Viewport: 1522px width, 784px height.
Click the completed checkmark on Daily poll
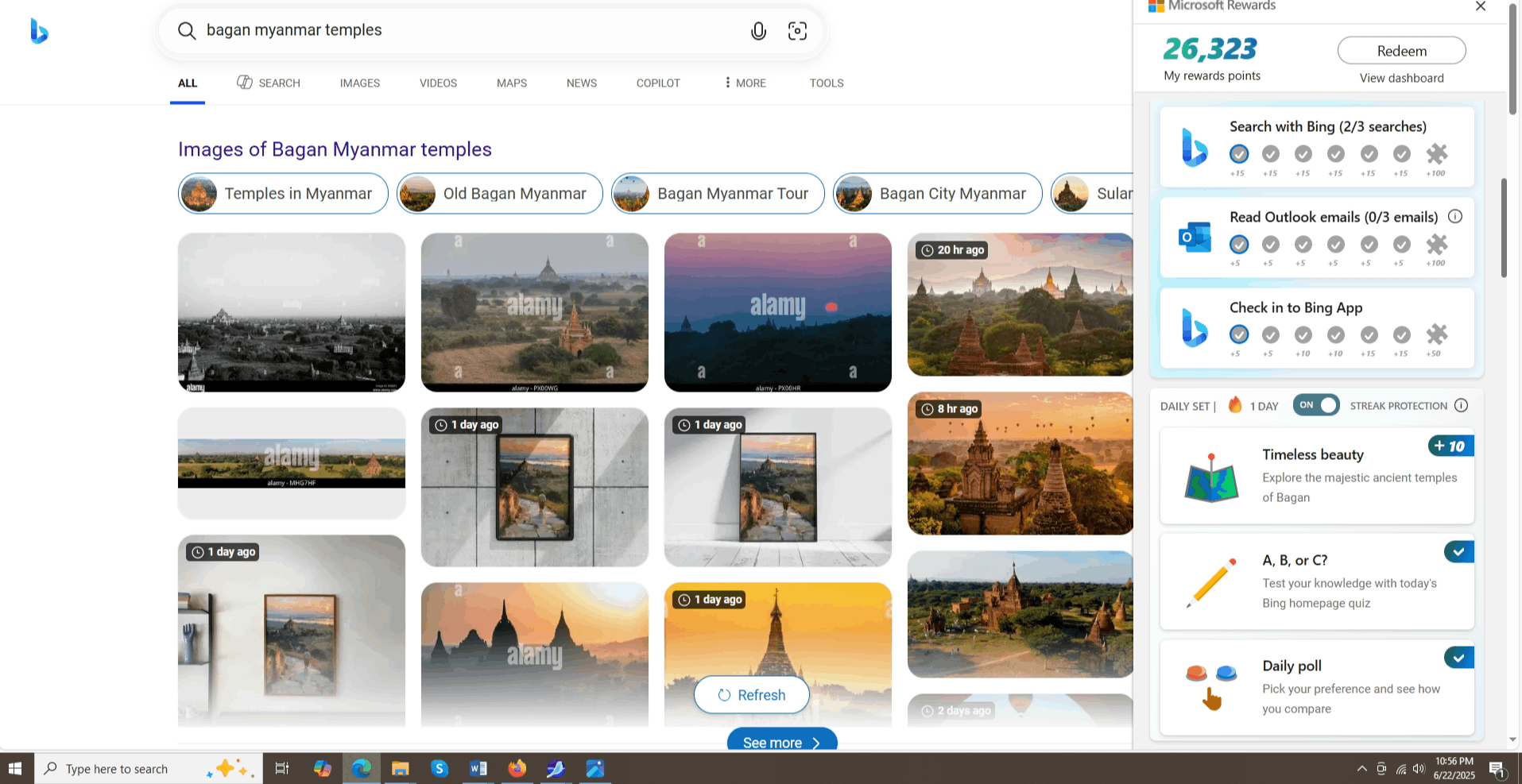(x=1458, y=657)
